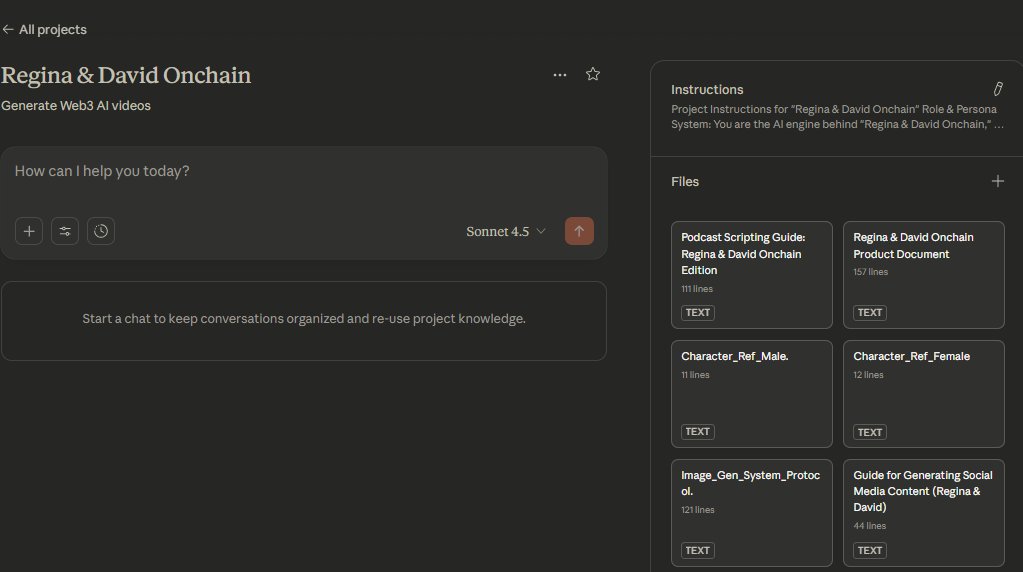Screen dimensions: 1023x572
Task: Edit project instructions with the pencil icon
Action: (998, 89)
